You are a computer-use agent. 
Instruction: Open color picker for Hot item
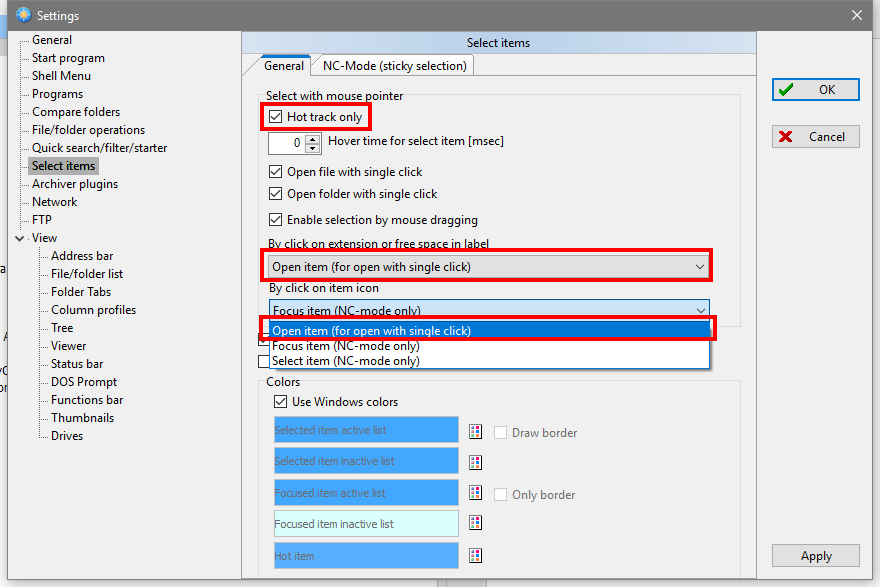coord(476,555)
